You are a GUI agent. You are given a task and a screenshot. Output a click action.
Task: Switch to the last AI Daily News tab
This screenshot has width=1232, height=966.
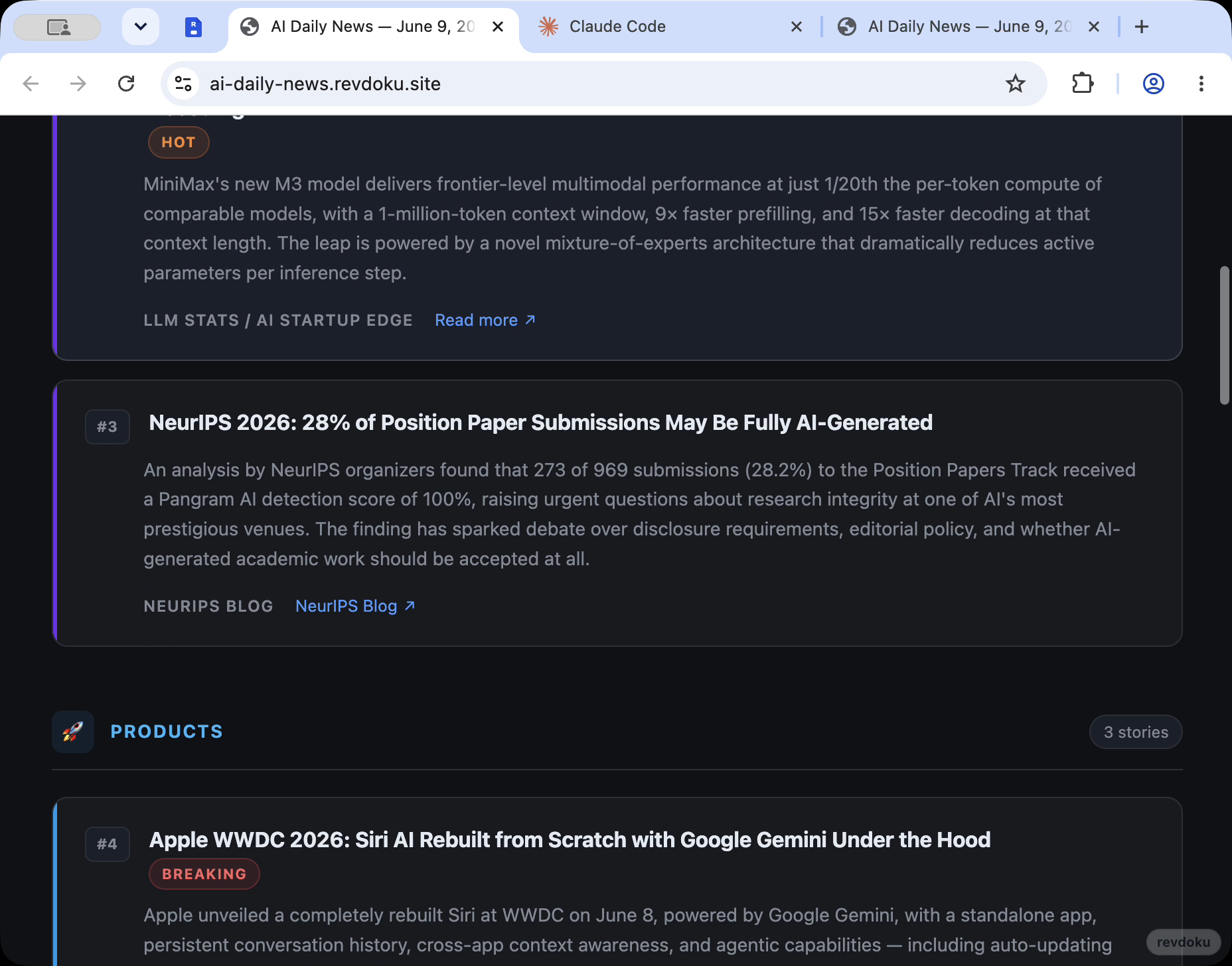[969, 27]
